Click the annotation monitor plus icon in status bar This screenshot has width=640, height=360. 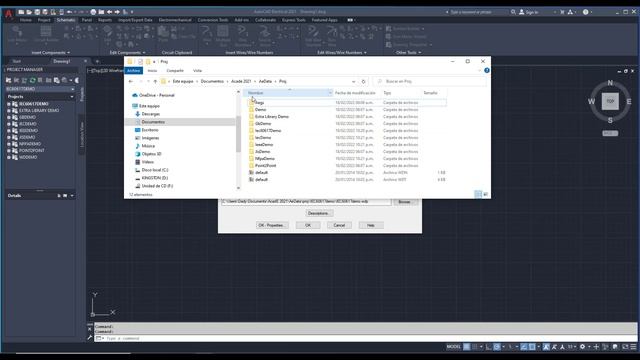596,347
